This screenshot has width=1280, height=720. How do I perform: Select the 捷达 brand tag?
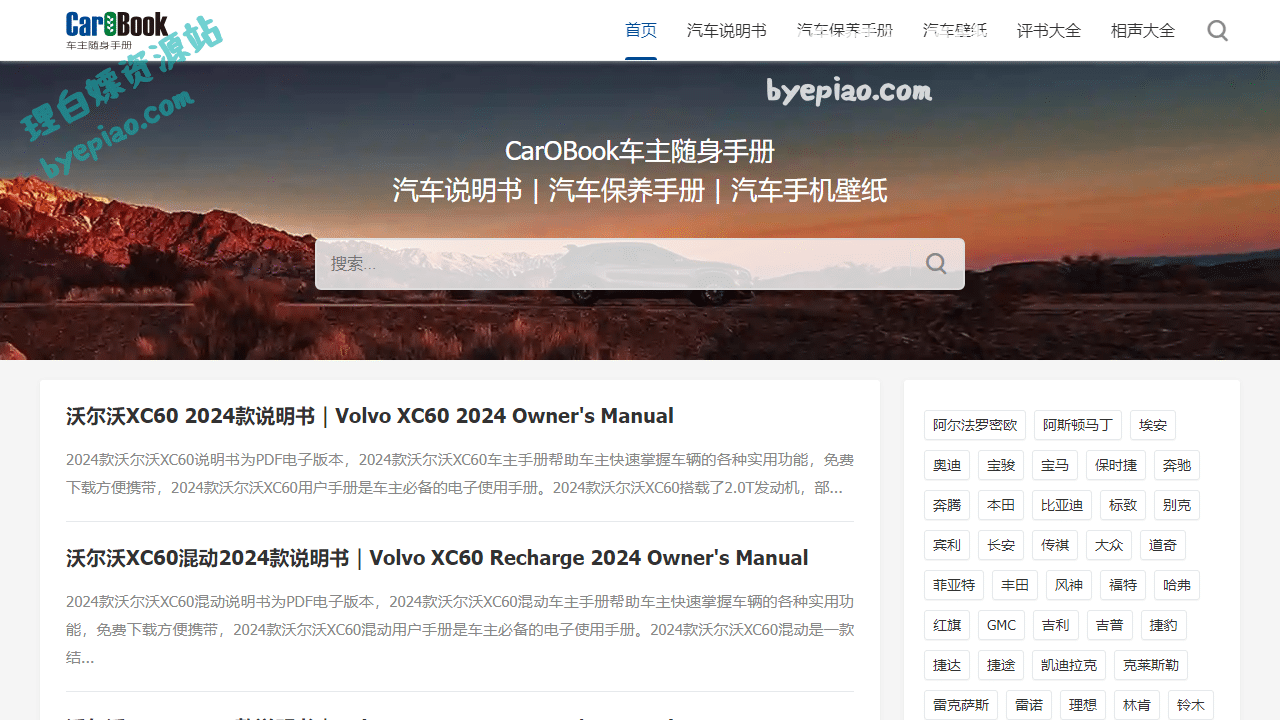[x=947, y=665]
